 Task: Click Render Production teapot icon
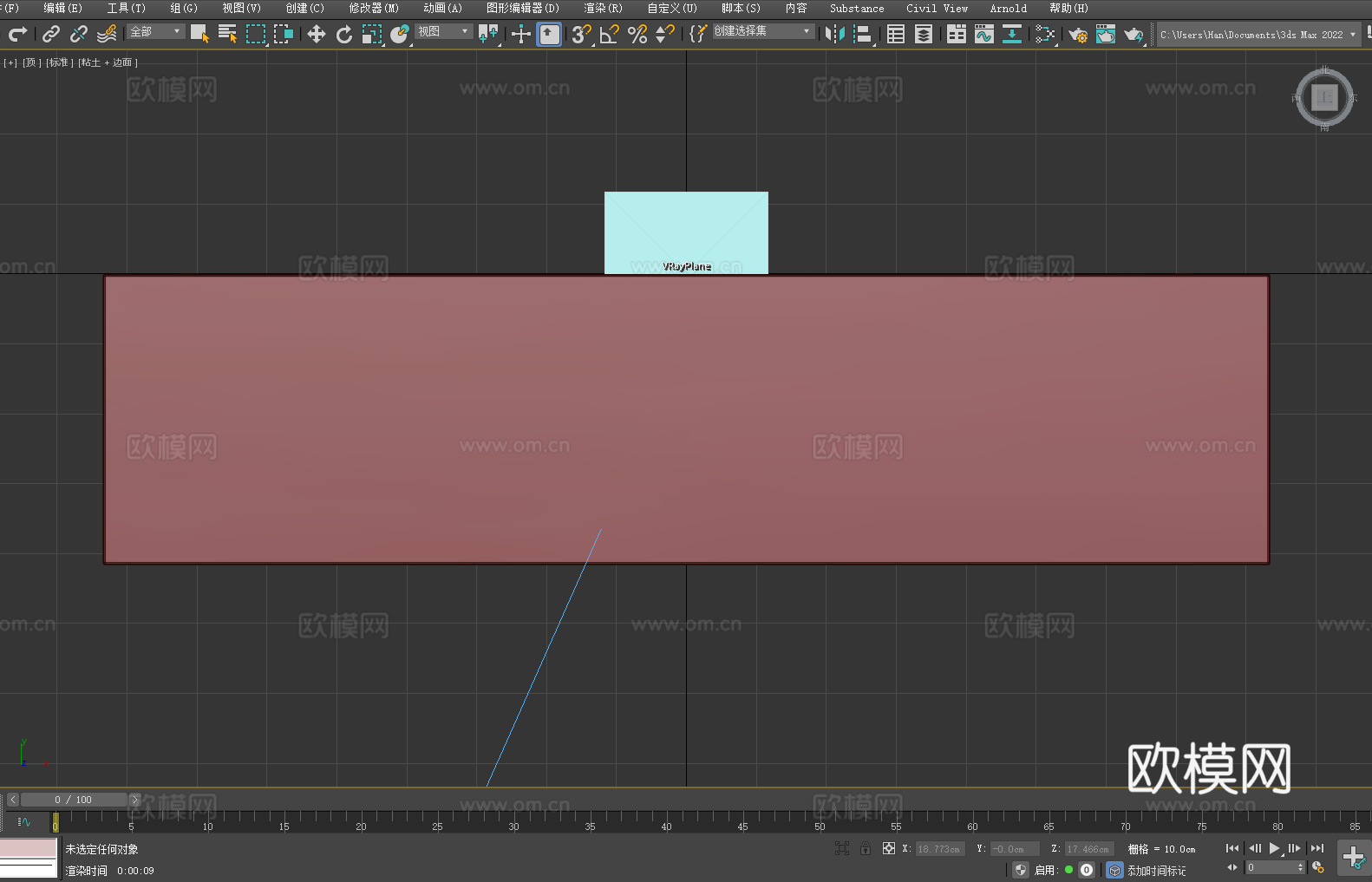pos(1134,34)
